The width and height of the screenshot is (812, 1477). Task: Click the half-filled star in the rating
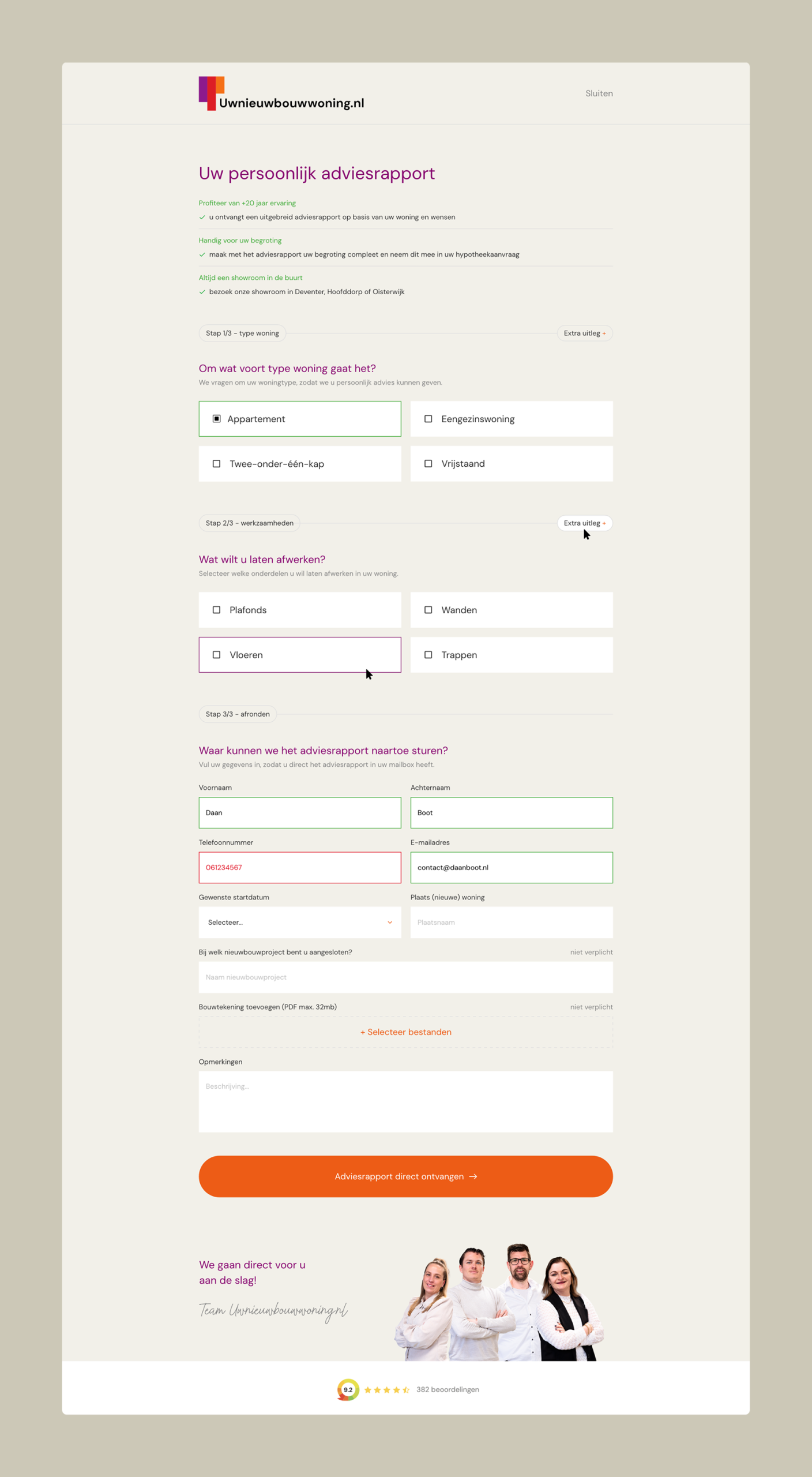405,1389
